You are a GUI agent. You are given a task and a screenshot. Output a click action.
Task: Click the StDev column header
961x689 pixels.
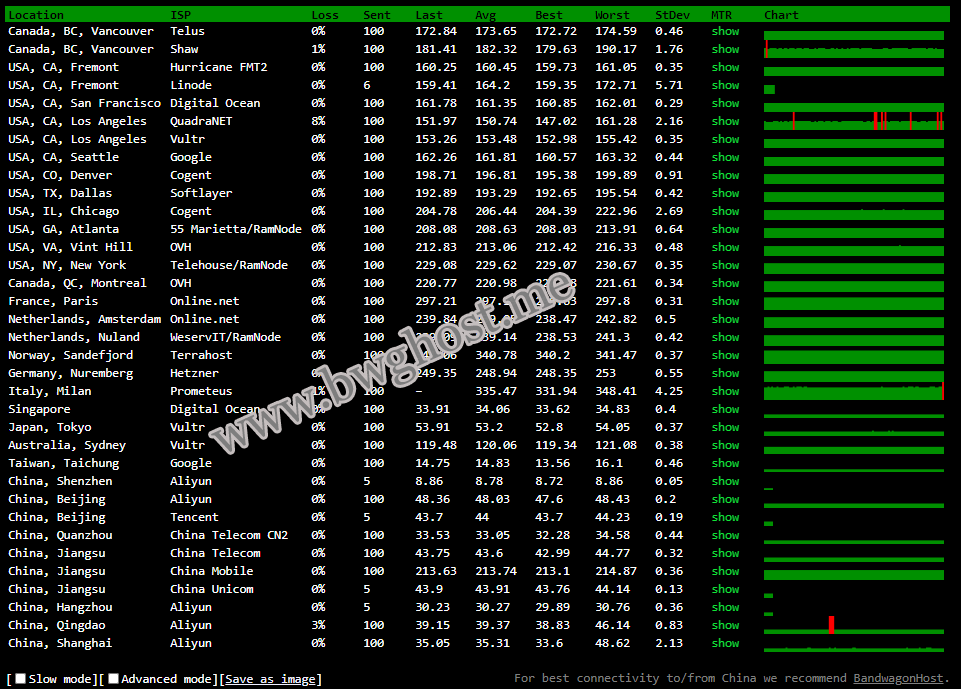click(x=672, y=15)
